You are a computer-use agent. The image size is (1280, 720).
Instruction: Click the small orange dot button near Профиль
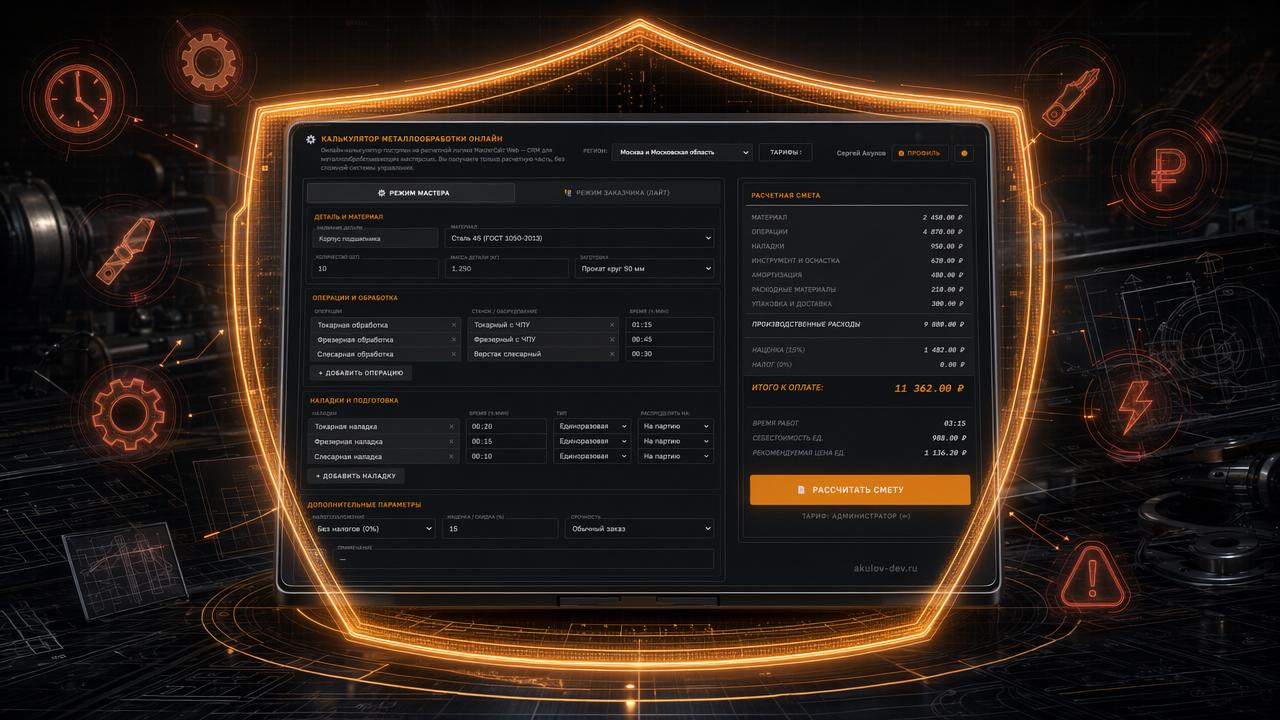click(964, 153)
